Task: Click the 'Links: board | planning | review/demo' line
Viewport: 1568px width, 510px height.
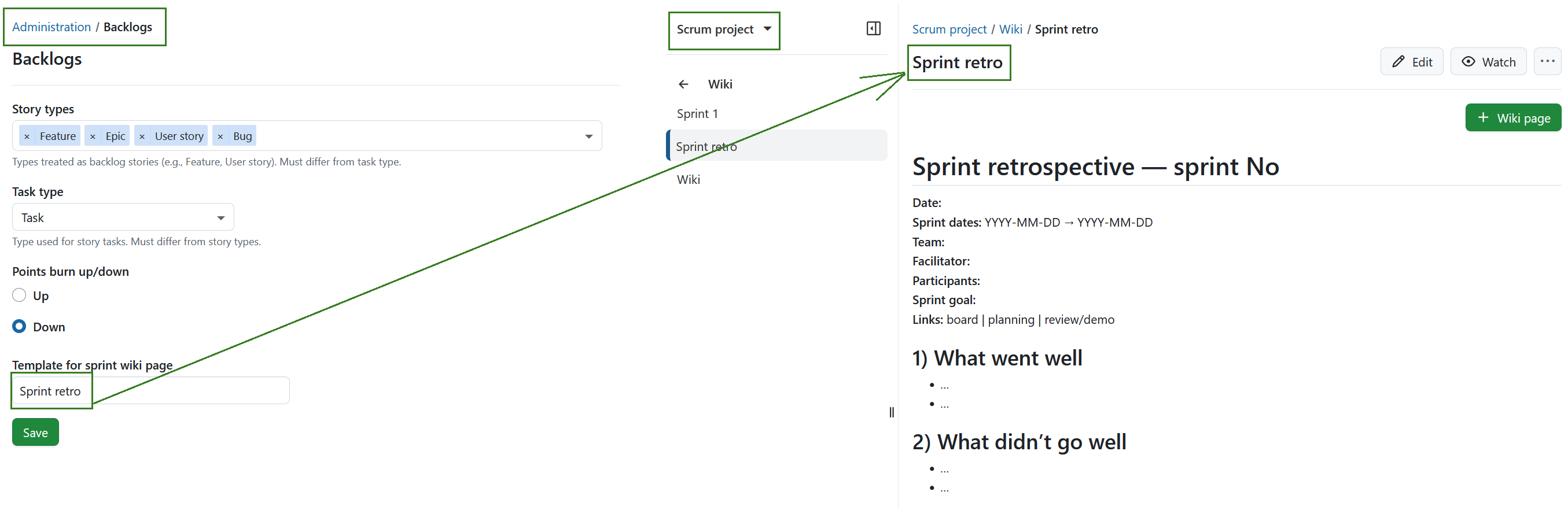Action: (x=1013, y=320)
